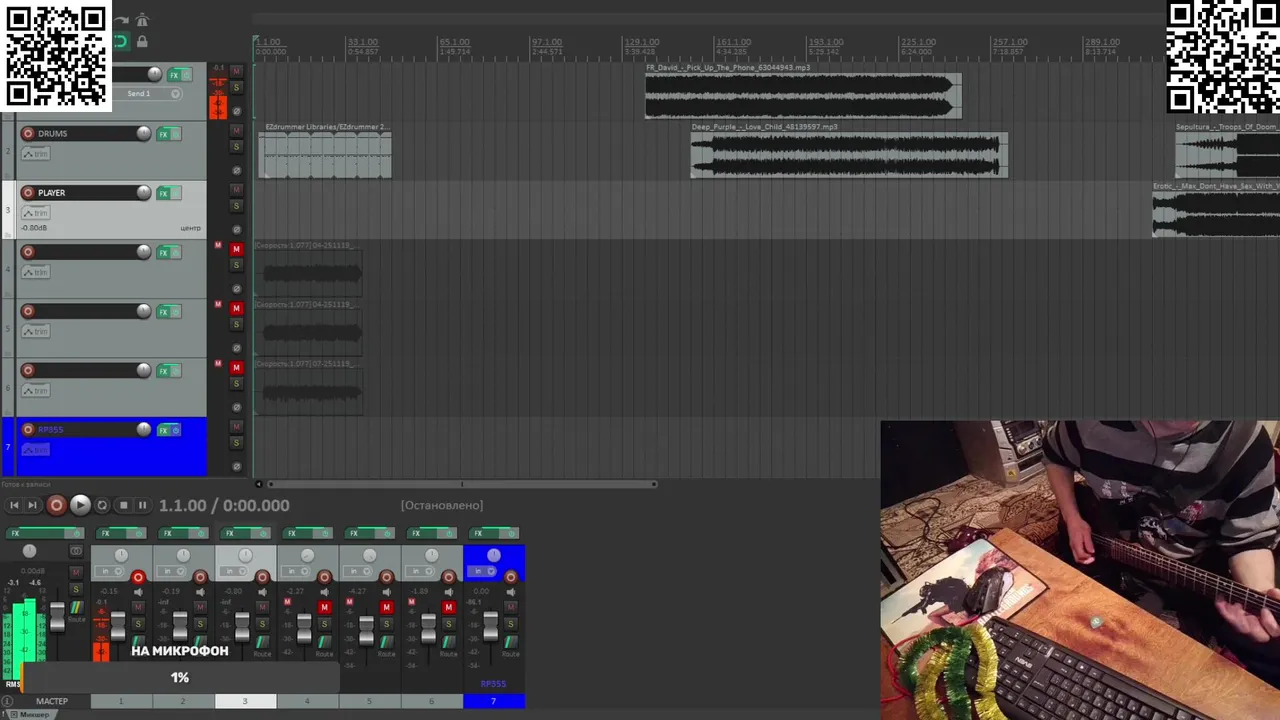Toggle the metronome icon in the toolbar

click(142, 20)
